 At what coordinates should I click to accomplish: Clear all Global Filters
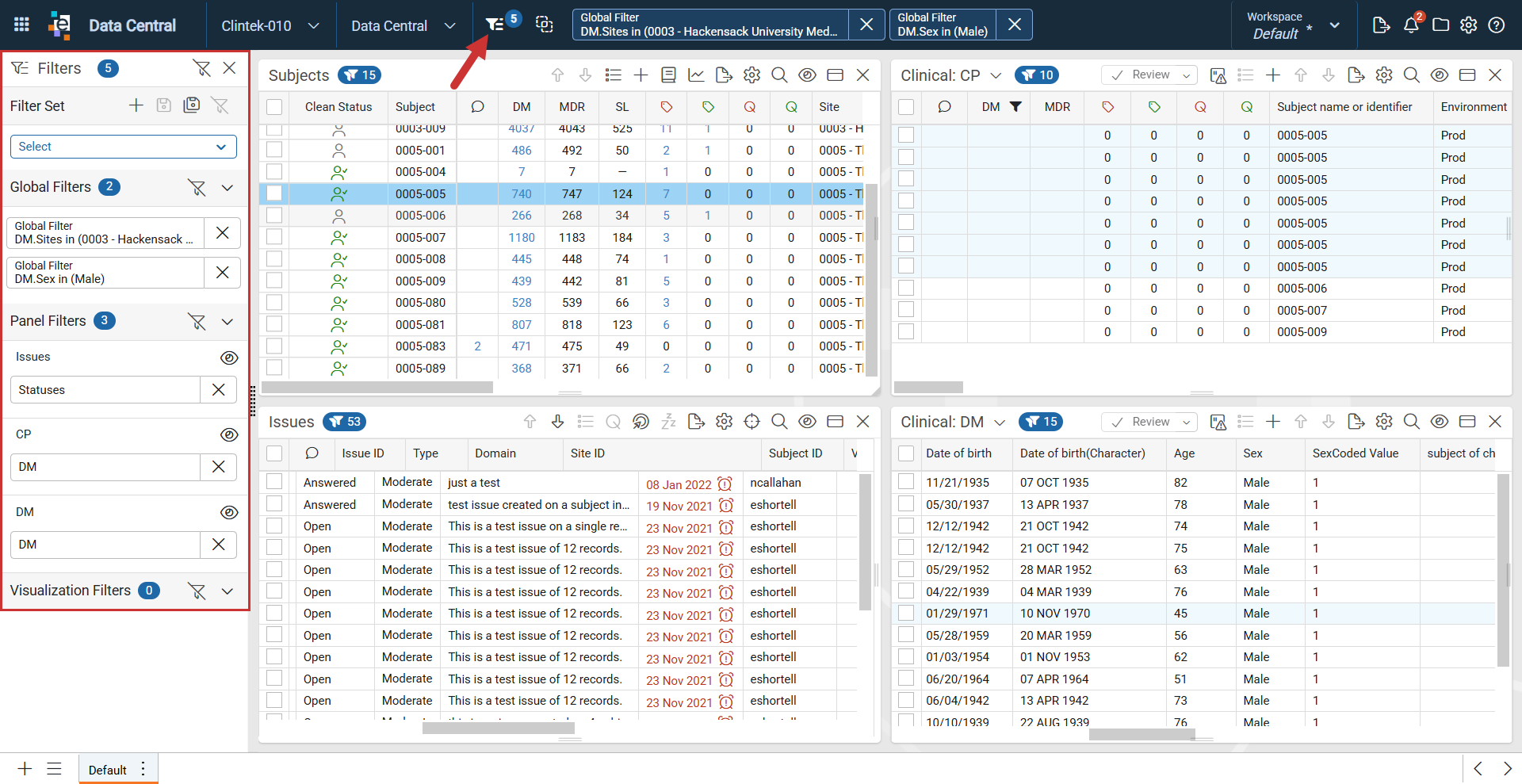coord(197,187)
